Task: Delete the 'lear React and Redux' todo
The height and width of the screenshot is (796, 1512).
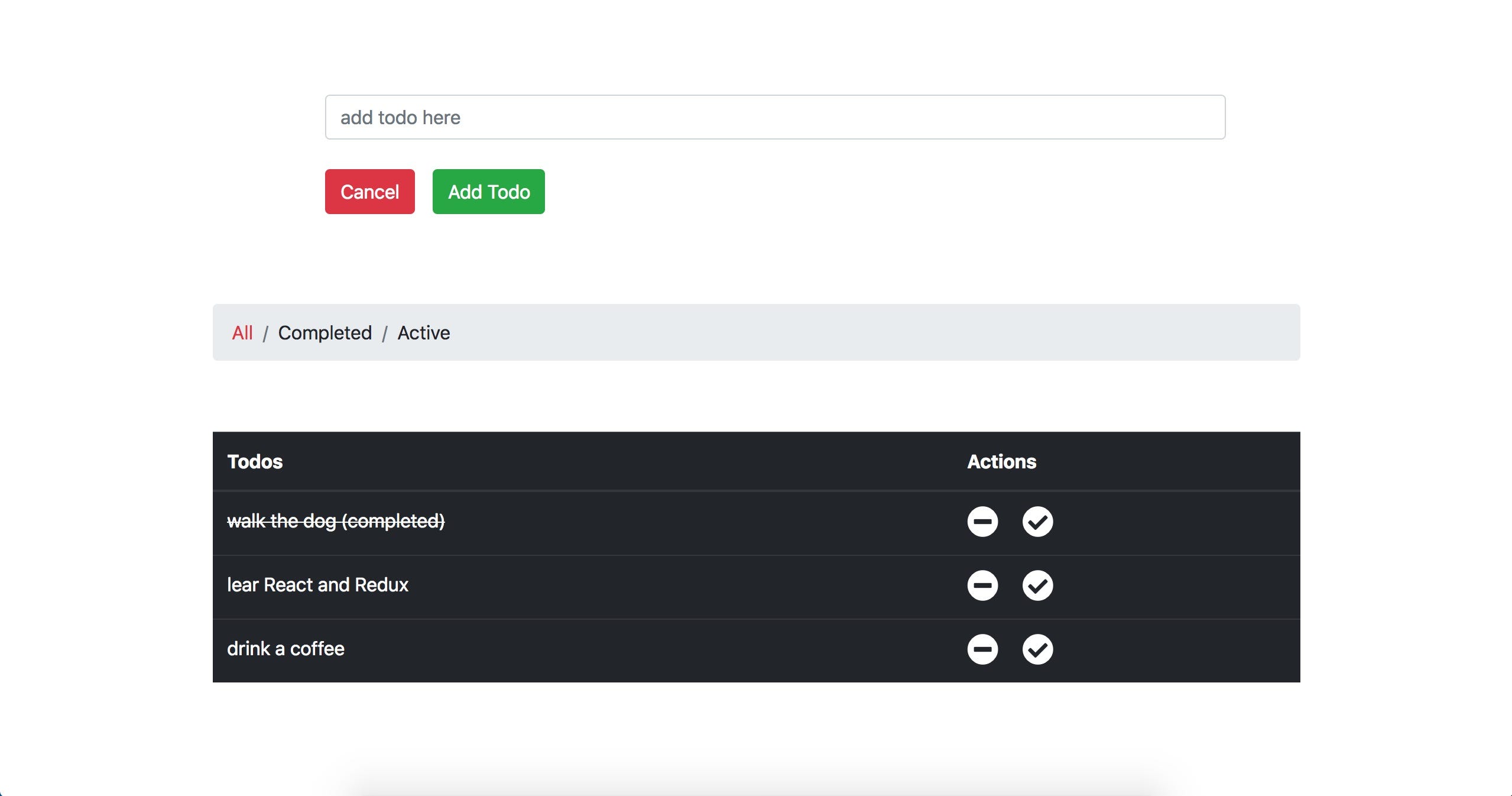Action: coord(982,585)
